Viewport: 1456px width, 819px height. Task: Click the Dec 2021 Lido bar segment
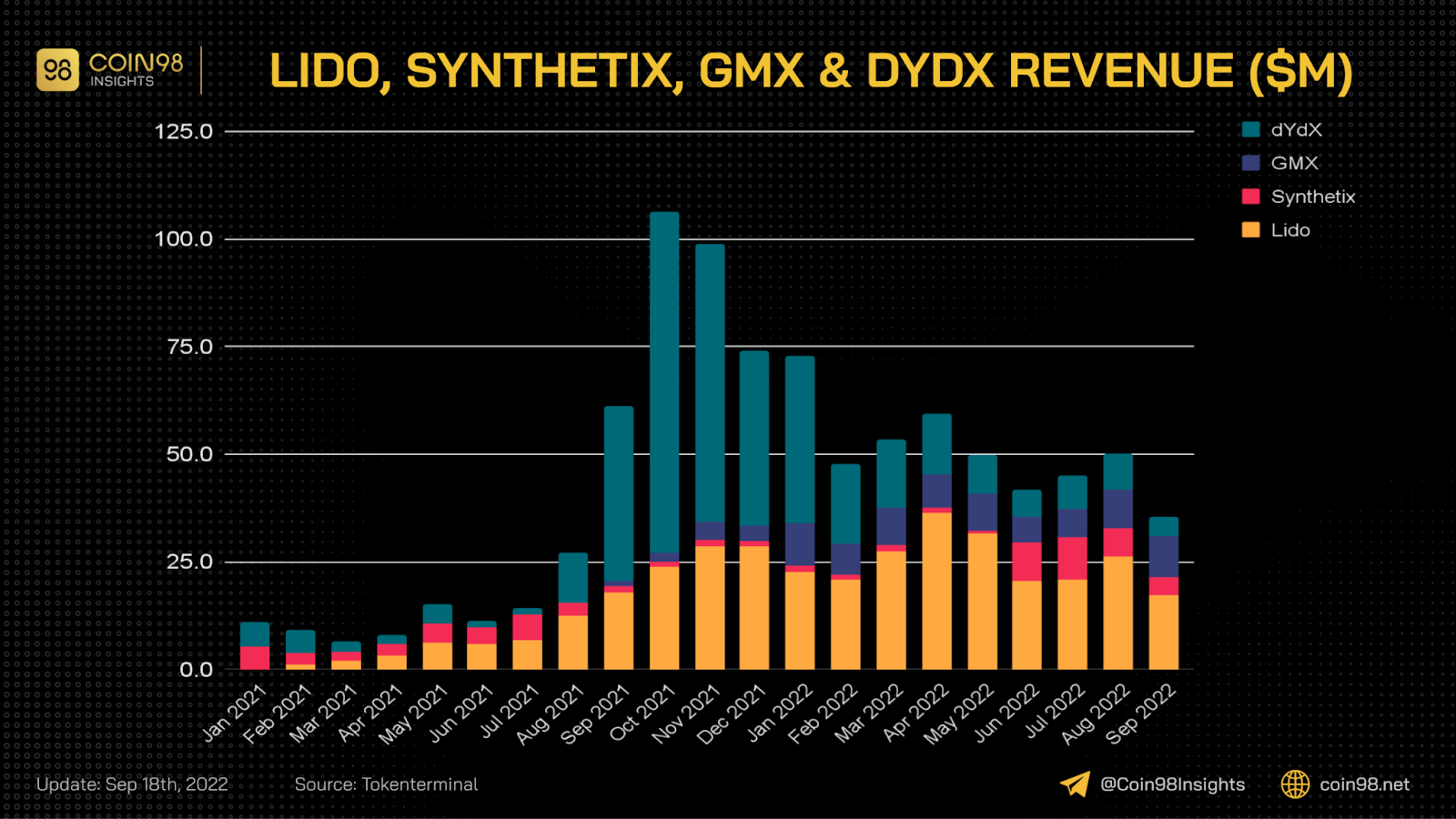coord(754,608)
